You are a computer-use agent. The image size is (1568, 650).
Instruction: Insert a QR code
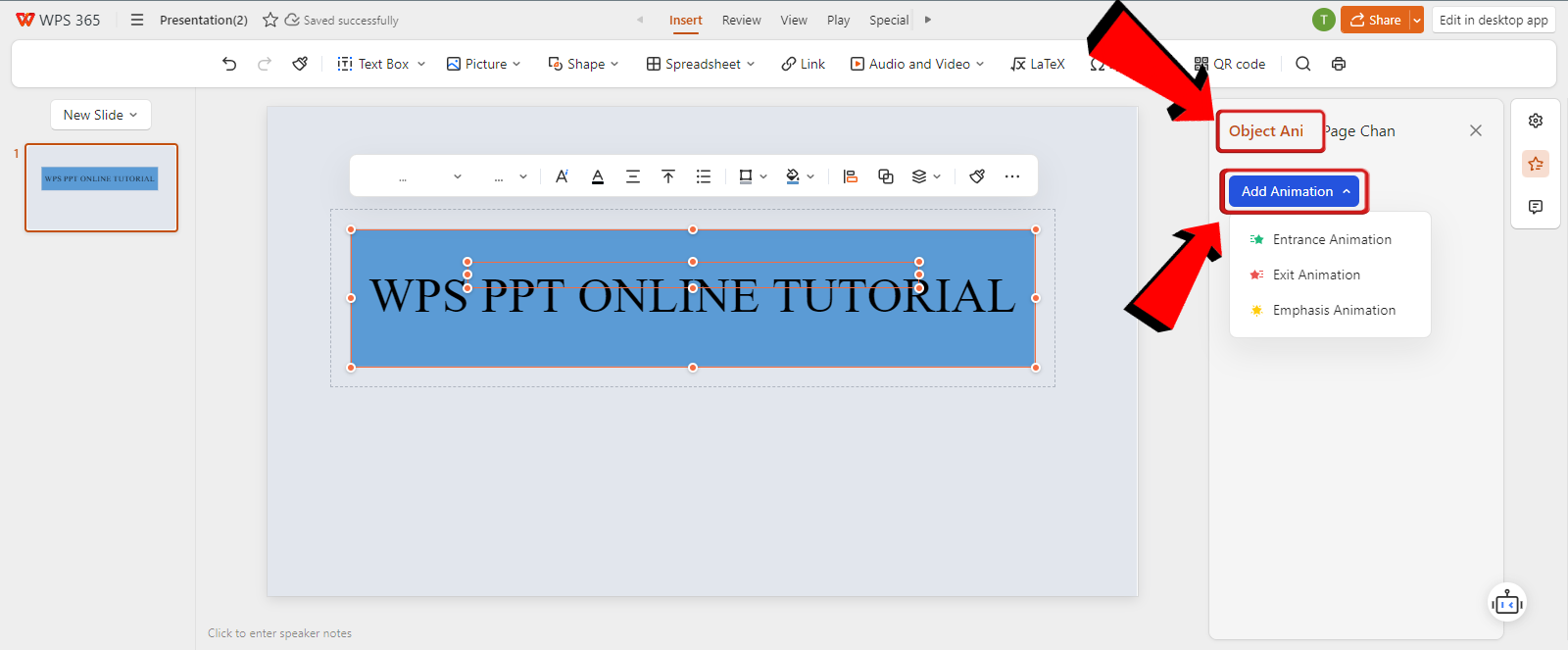pos(1229,64)
